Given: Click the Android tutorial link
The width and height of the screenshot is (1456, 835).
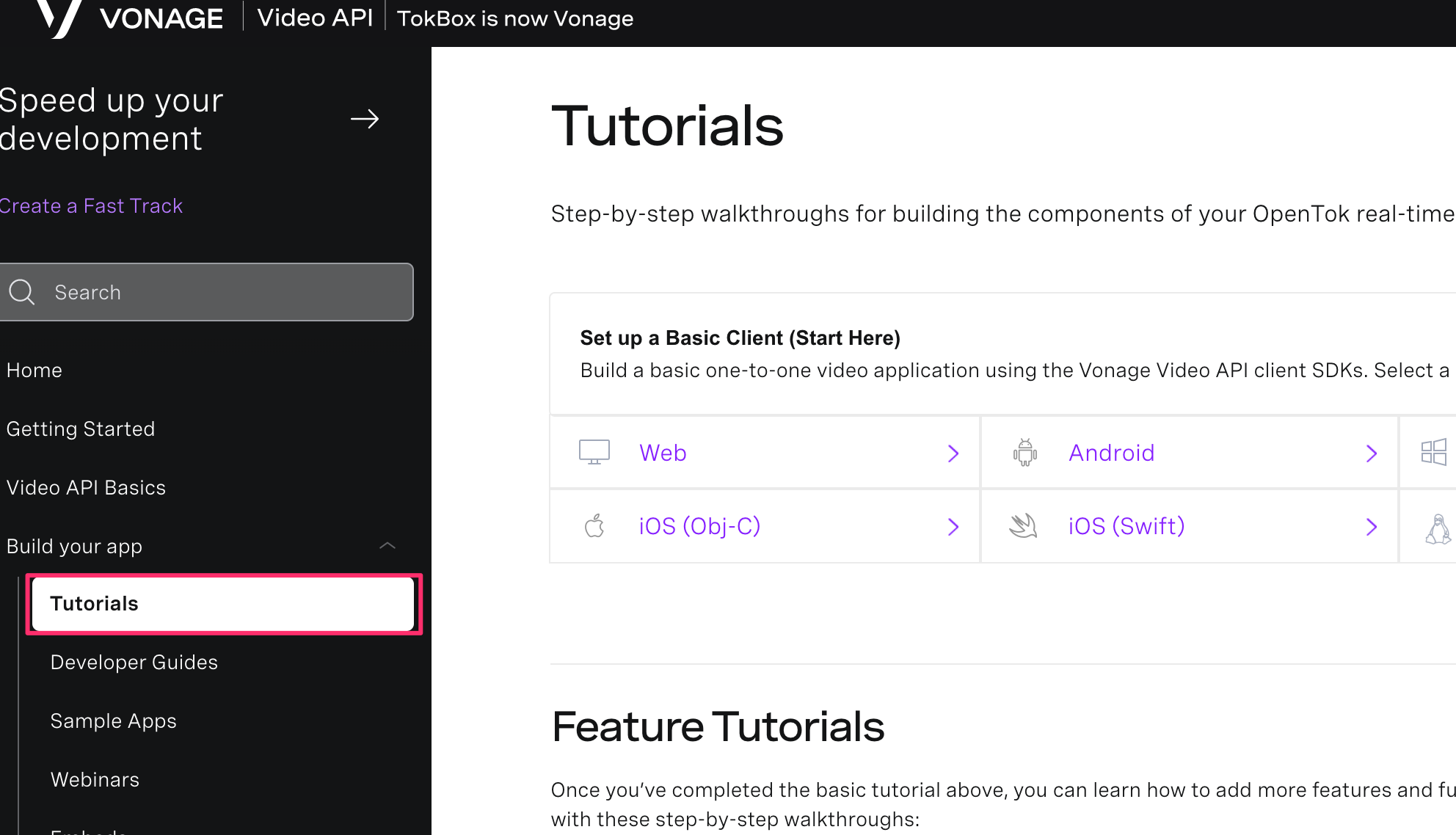Looking at the screenshot, I should click(x=1111, y=452).
